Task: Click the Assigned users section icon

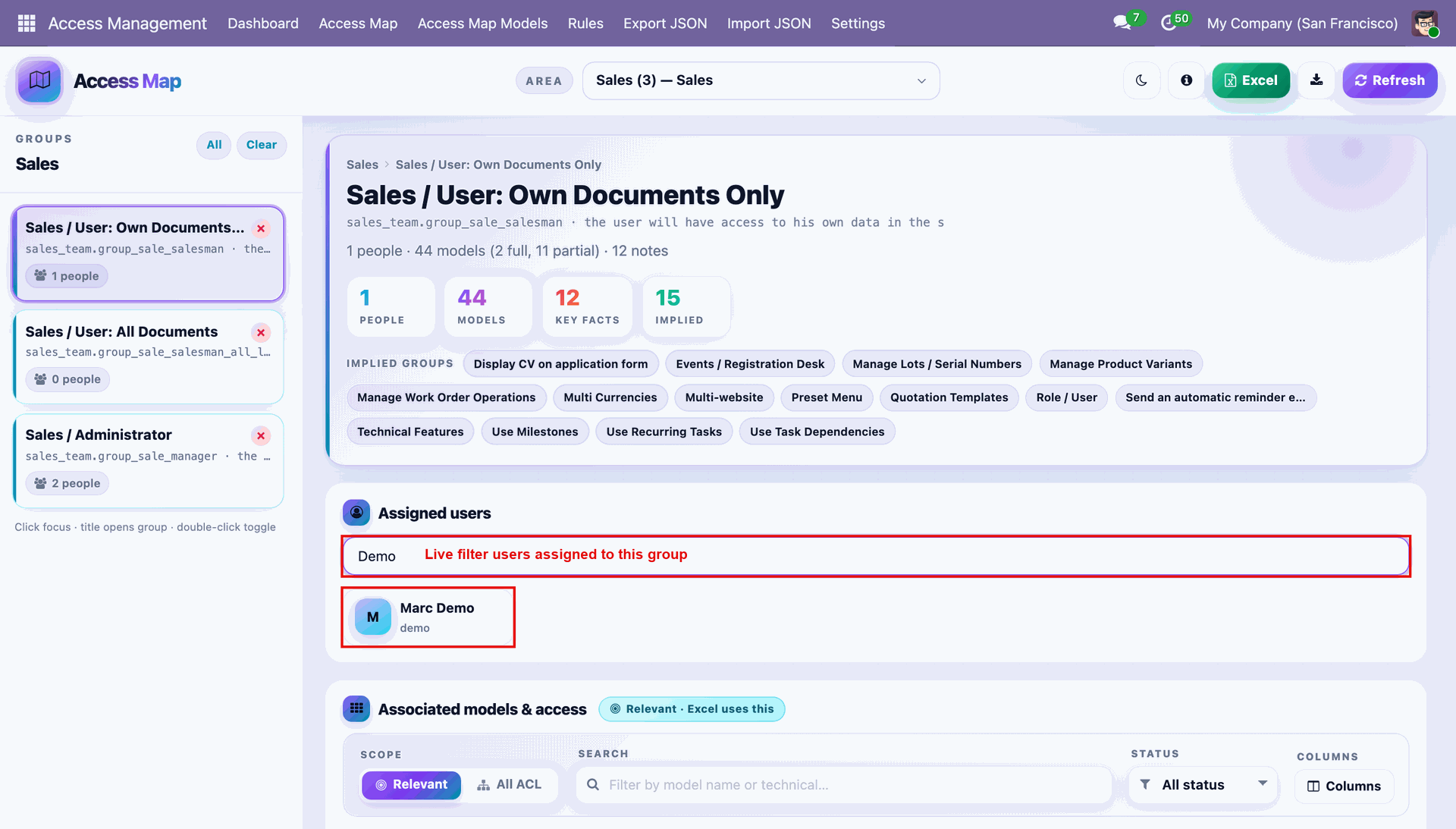Action: pos(356,513)
